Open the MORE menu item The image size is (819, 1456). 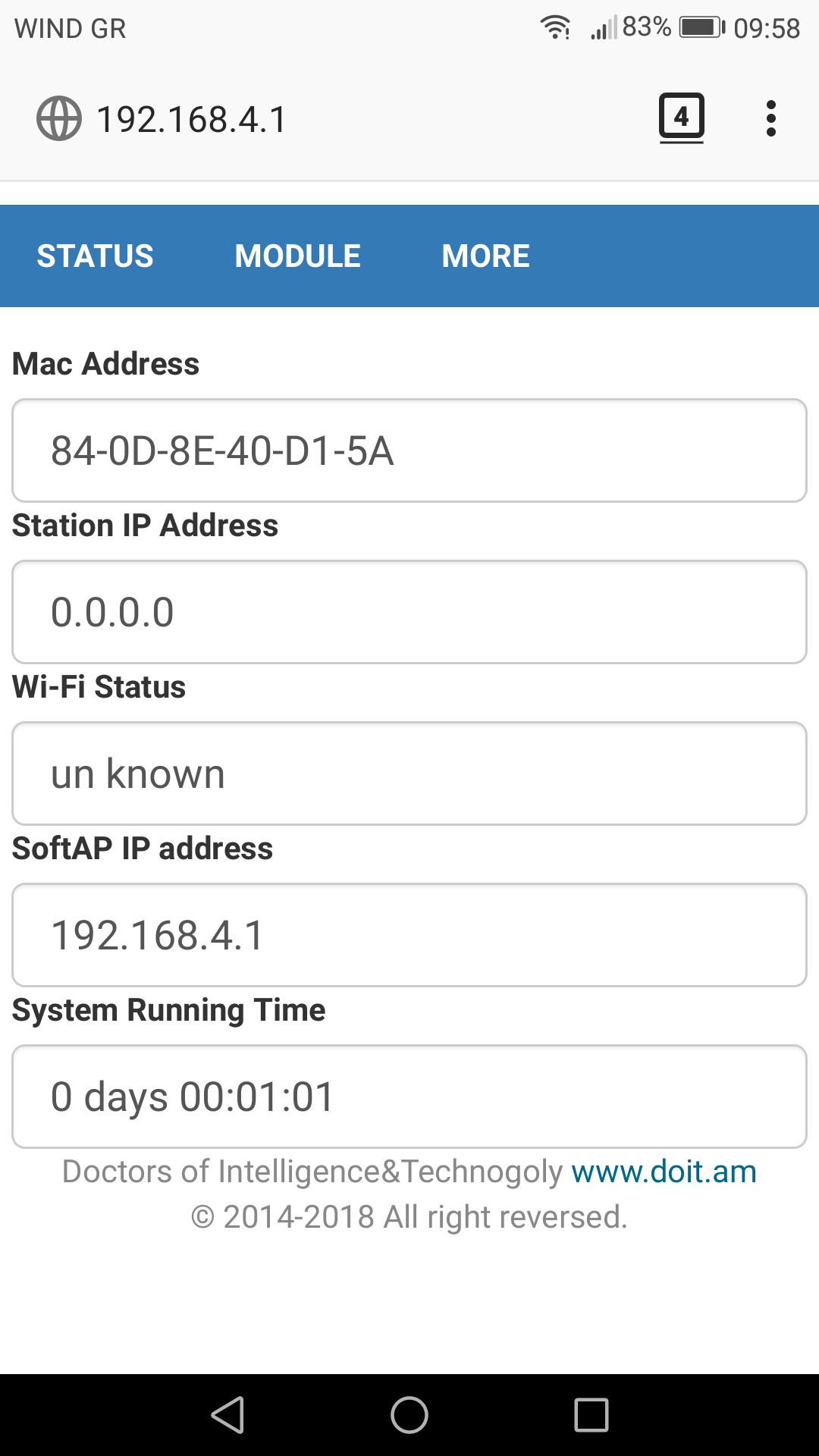click(x=485, y=256)
